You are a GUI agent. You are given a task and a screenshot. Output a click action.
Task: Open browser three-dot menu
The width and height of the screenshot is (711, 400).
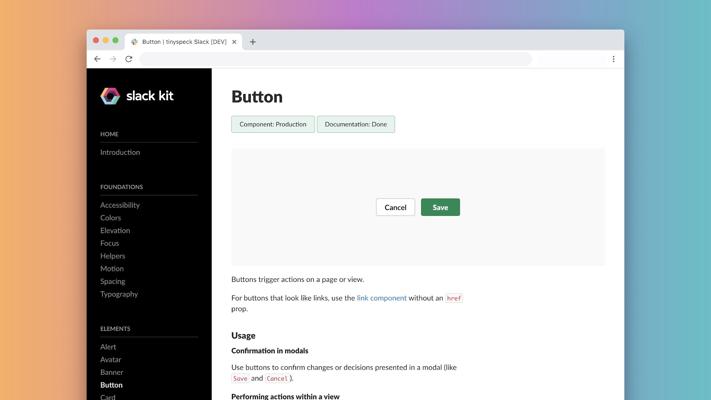point(614,59)
